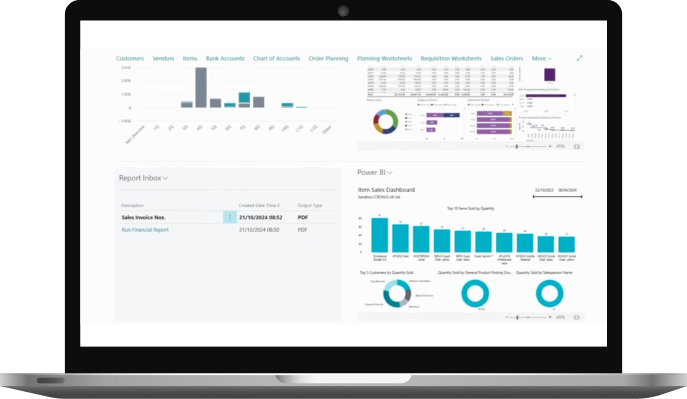
Task: Click the zoom slider handle in upper Power BI report
Action: click(x=517, y=146)
